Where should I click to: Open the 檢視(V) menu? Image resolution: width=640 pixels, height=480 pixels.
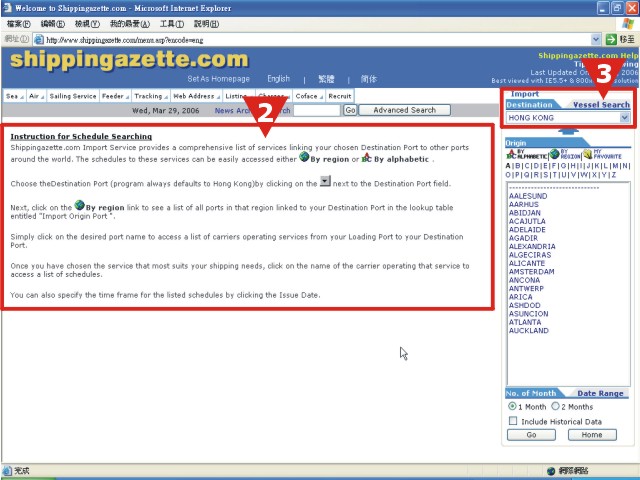tap(87, 24)
